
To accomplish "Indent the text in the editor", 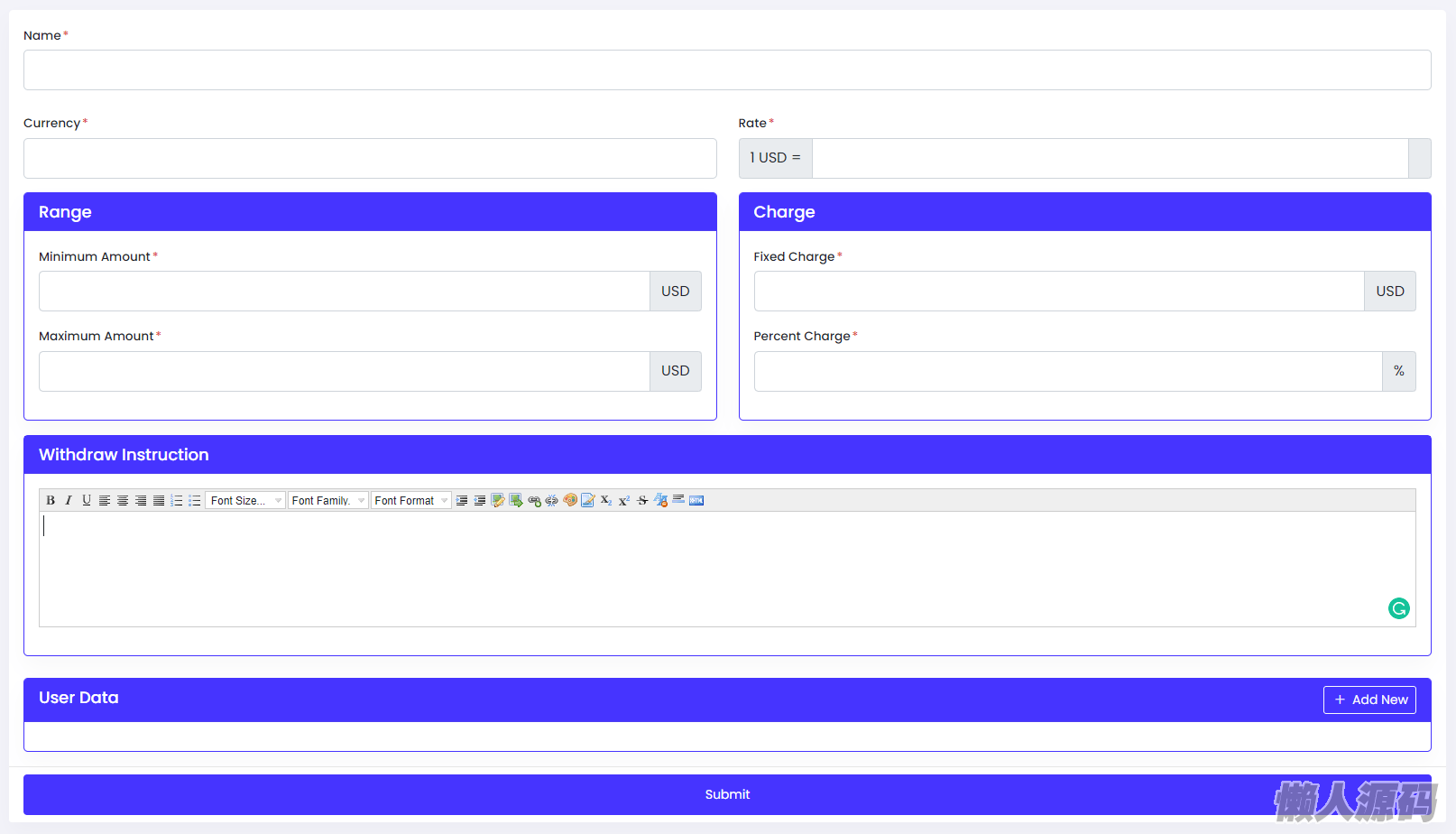I will tap(462, 500).
